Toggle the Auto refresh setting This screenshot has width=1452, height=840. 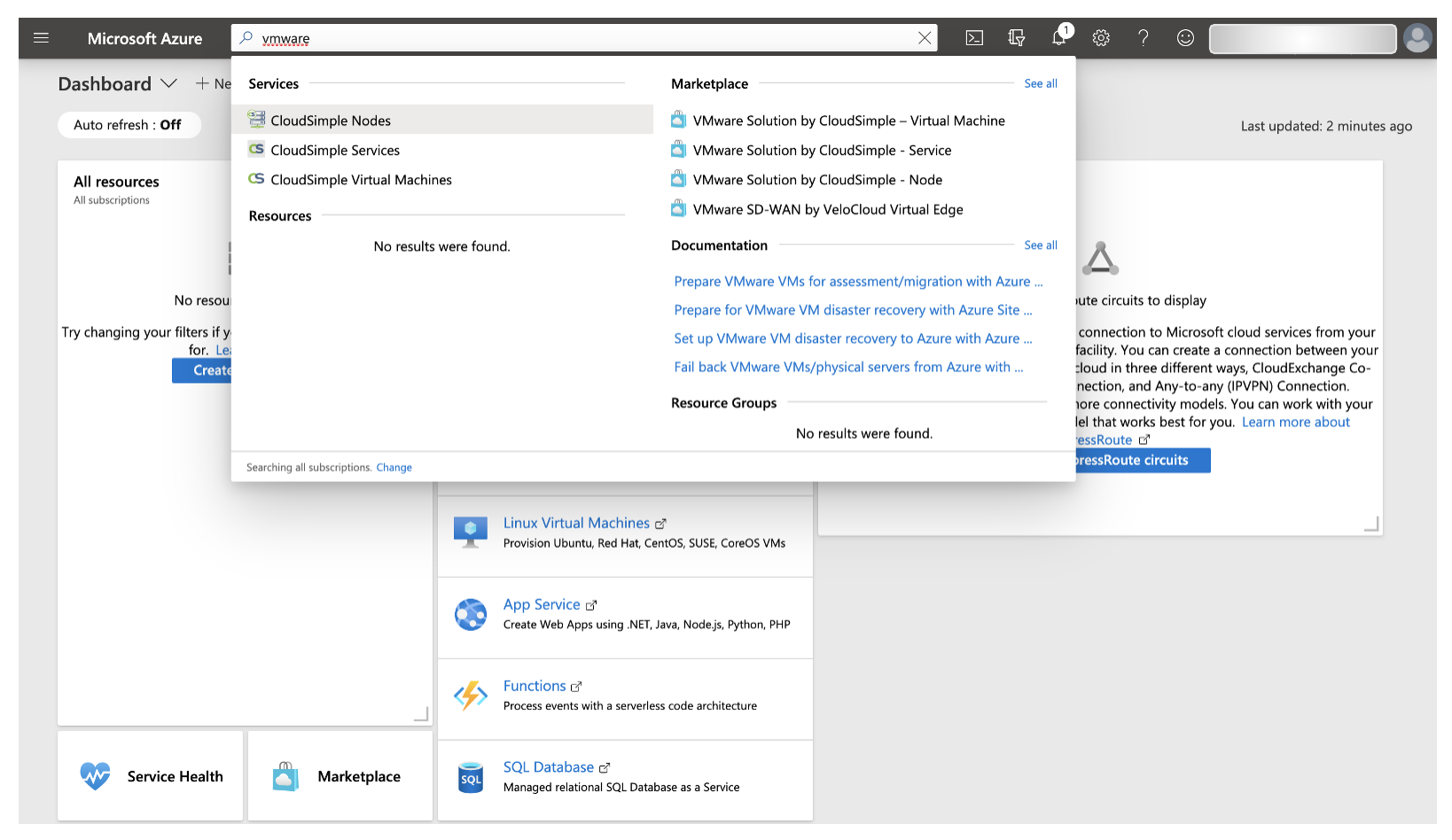click(129, 124)
